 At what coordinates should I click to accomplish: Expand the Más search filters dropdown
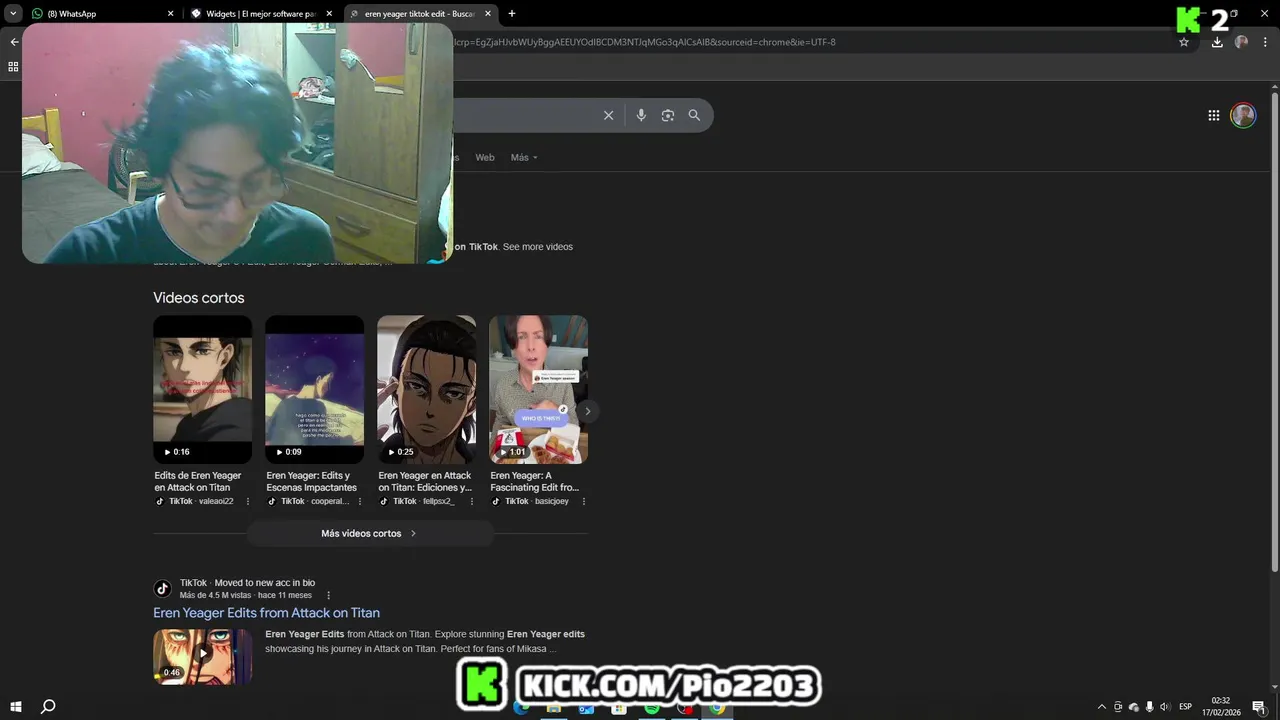[524, 157]
